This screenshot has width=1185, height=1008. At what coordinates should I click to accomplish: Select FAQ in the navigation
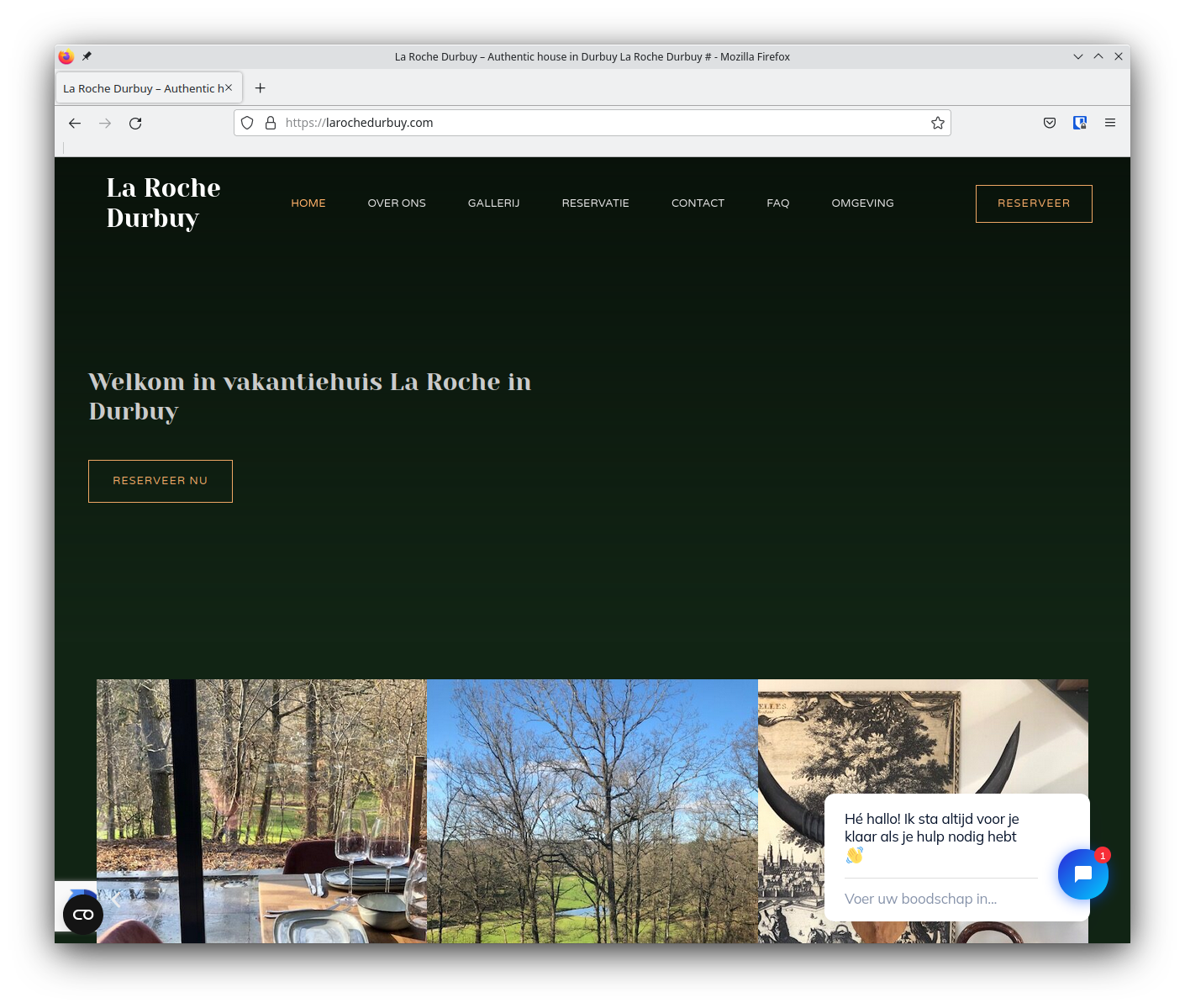coord(777,203)
